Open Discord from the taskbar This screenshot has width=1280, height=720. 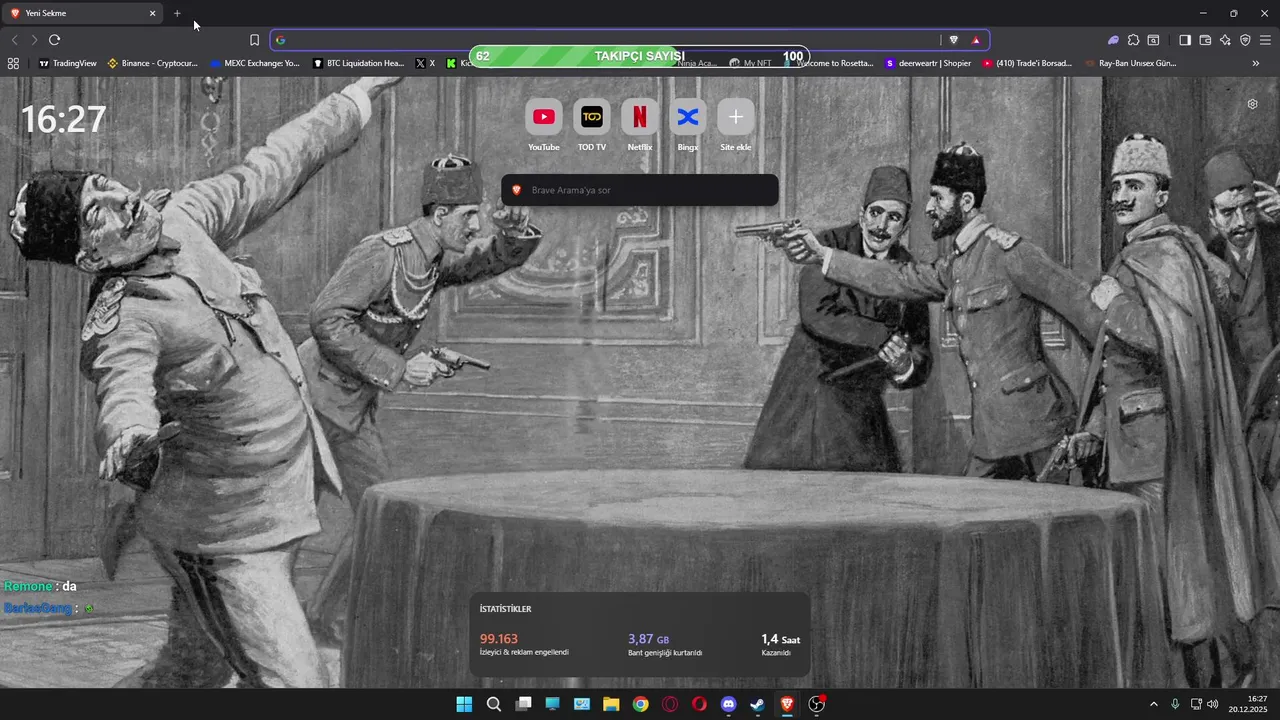pos(728,704)
